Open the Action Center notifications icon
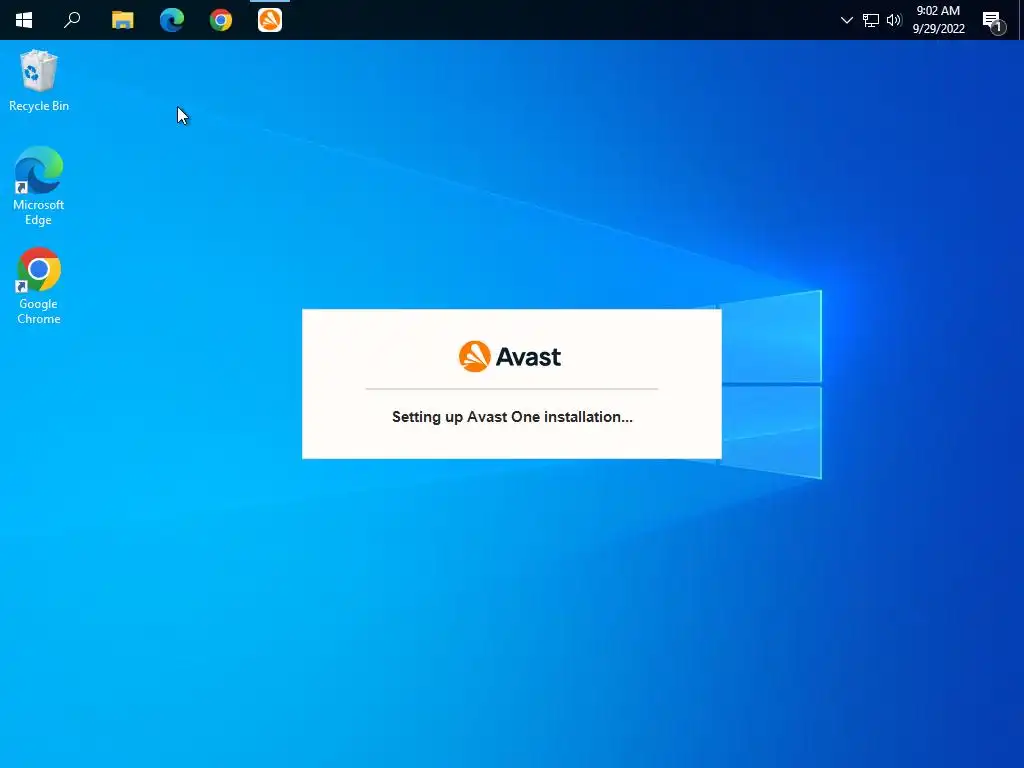The height and width of the screenshot is (768, 1024). [993, 22]
